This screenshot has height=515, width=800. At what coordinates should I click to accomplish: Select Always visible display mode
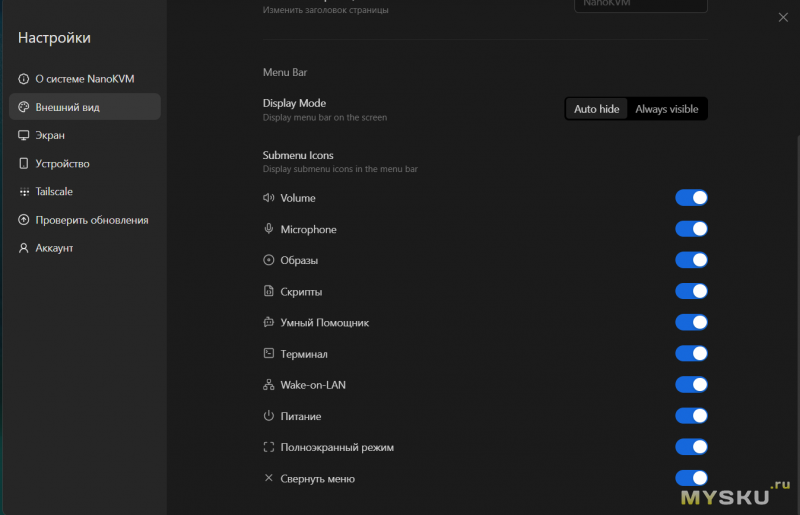[x=666, y=109]
